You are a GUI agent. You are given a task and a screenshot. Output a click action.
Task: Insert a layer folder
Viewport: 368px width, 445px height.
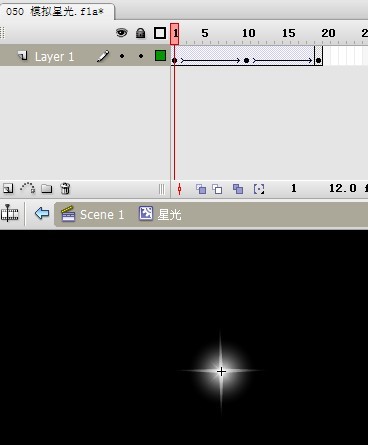(47, 189)
